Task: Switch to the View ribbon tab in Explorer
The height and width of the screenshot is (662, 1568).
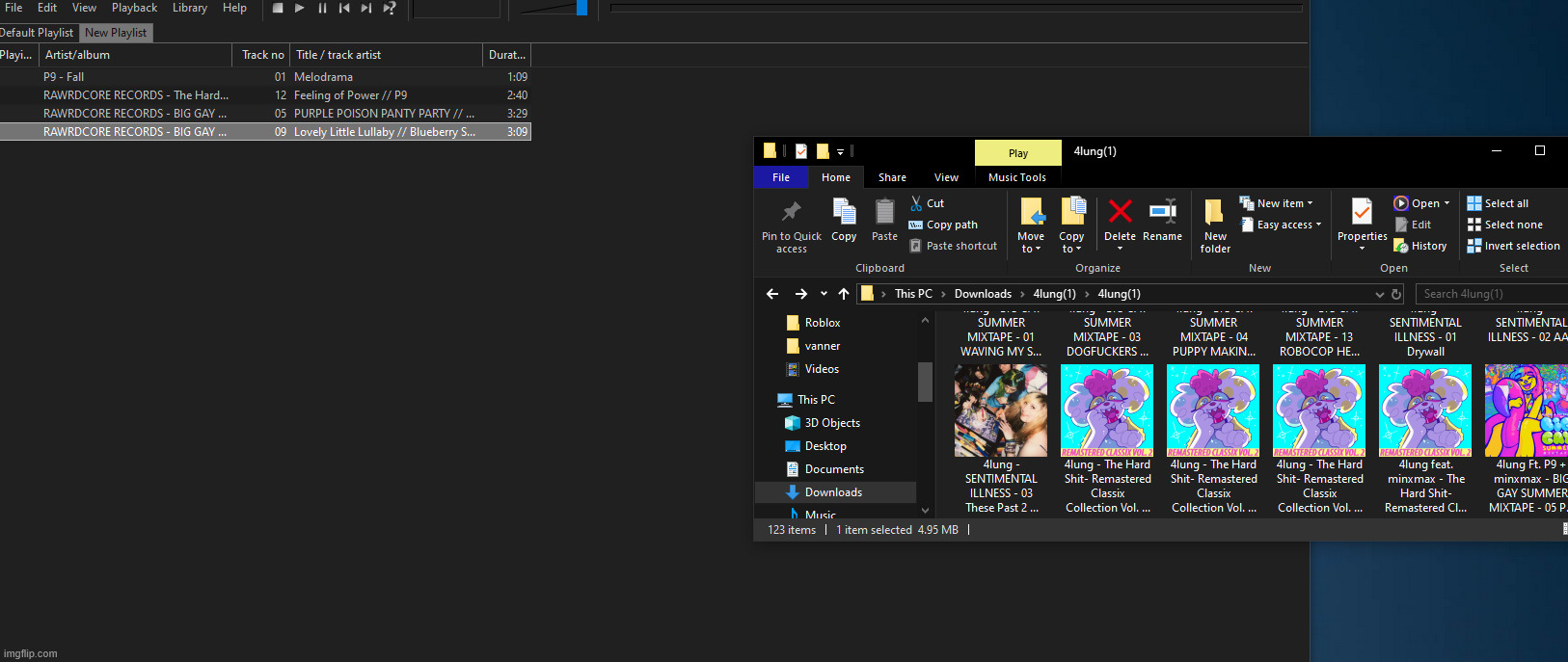Action: (x=946, y=177)
